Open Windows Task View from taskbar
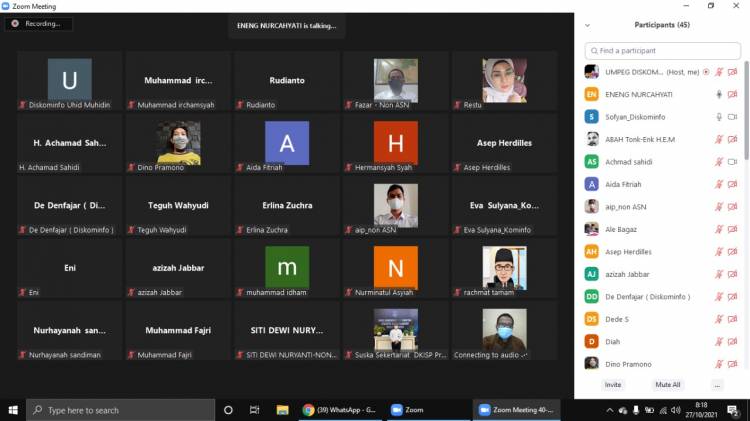 254,410
